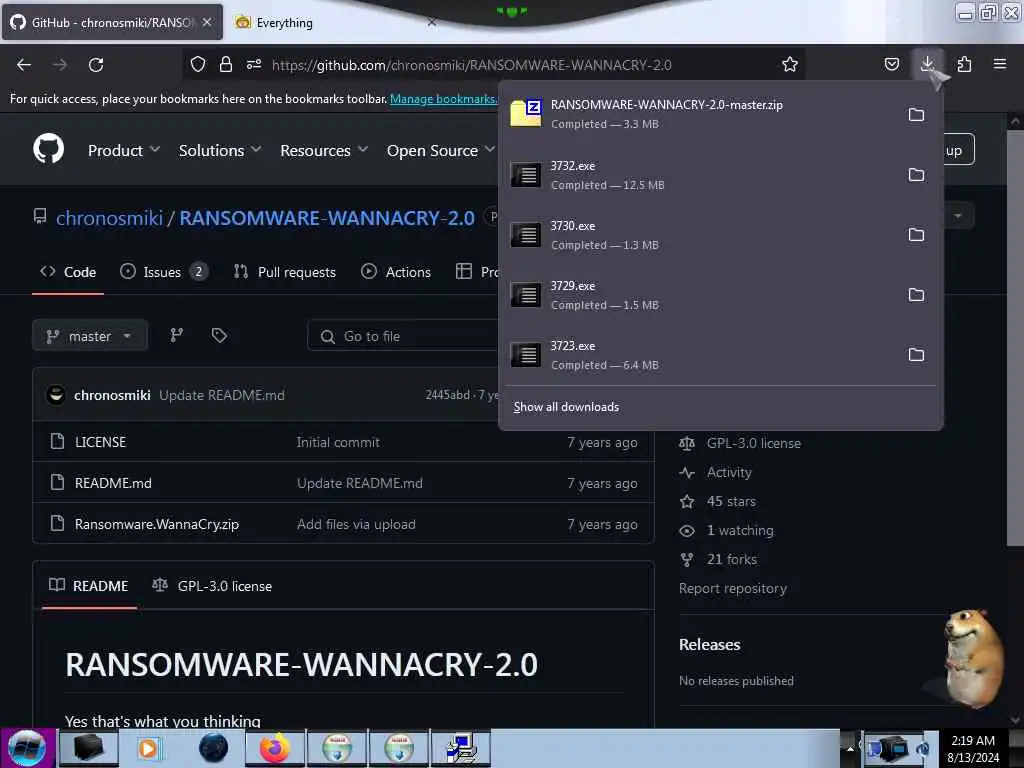Click Report repository link
This screenshot has width=1024, height=768.
(733, 588)
